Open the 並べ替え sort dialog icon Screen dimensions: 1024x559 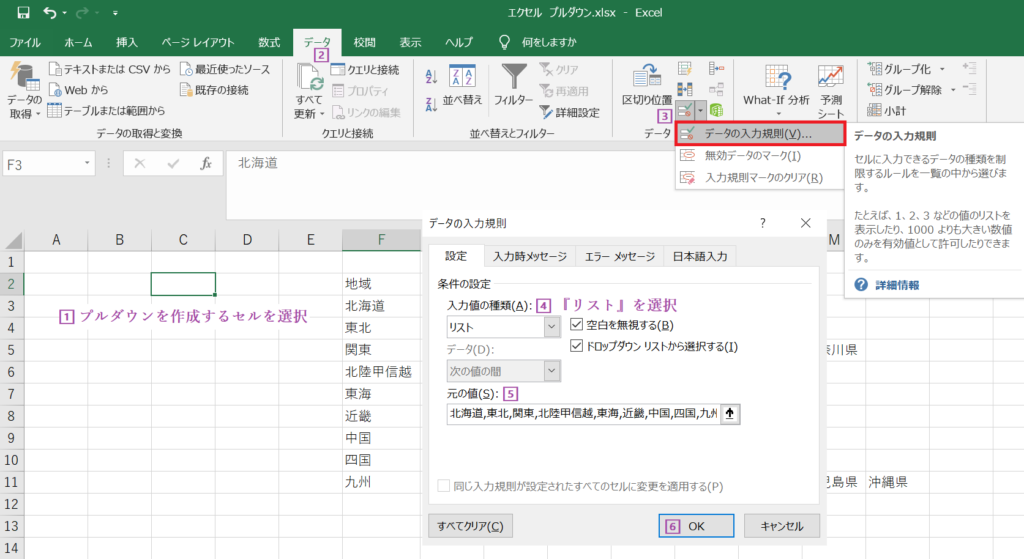pos(462,76)
